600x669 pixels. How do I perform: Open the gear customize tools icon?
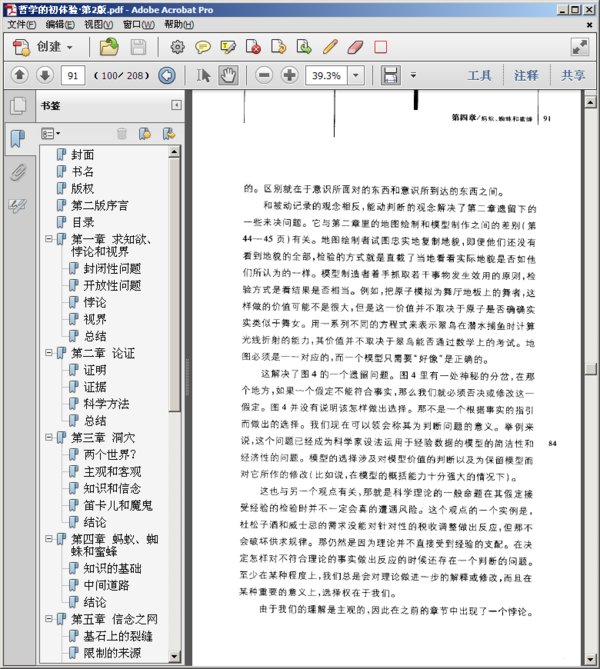tap(178, 47)
